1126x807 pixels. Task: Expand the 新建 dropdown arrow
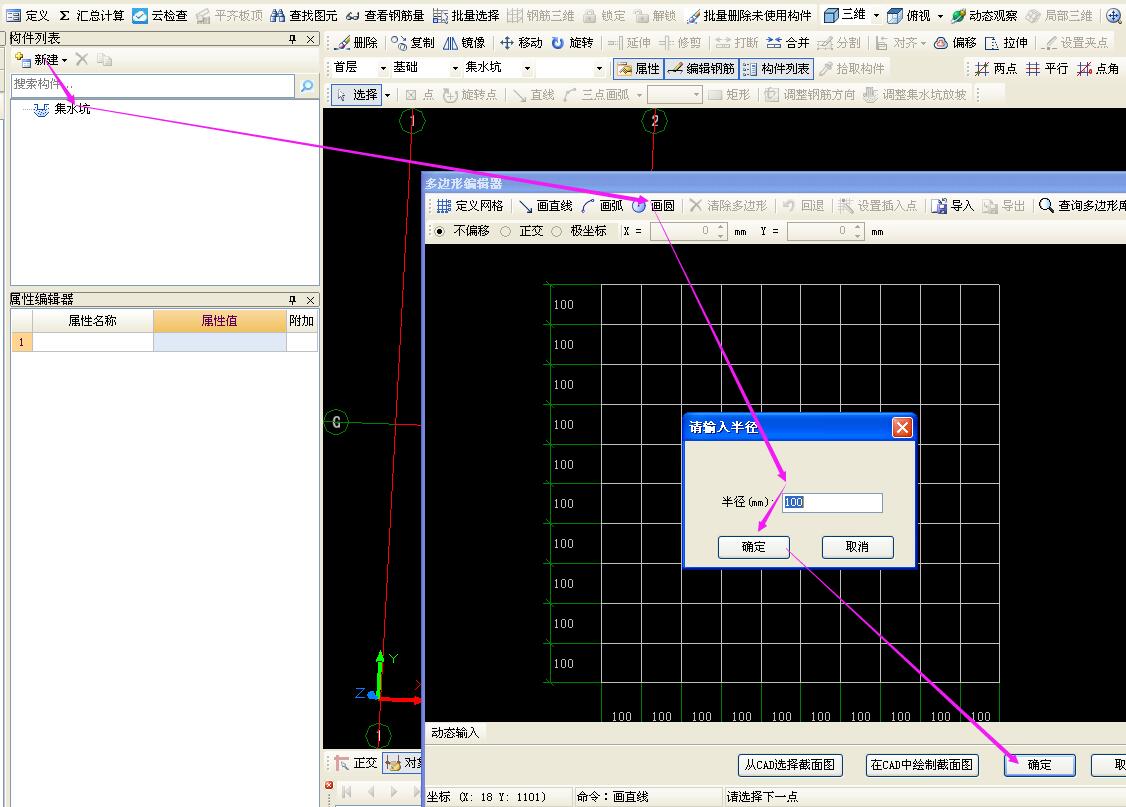pos(65,60)
